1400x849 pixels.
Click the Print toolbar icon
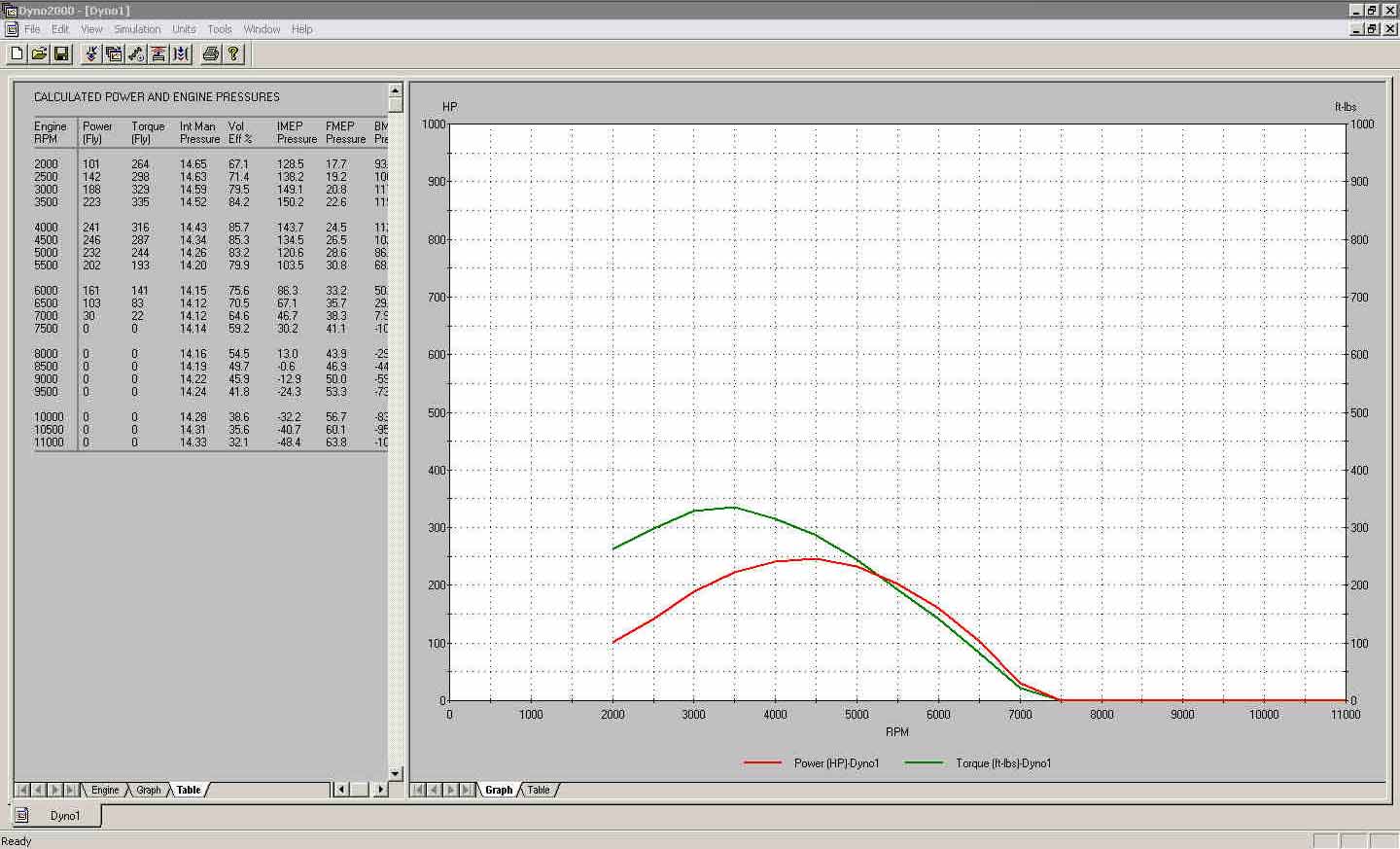point(210,54)
